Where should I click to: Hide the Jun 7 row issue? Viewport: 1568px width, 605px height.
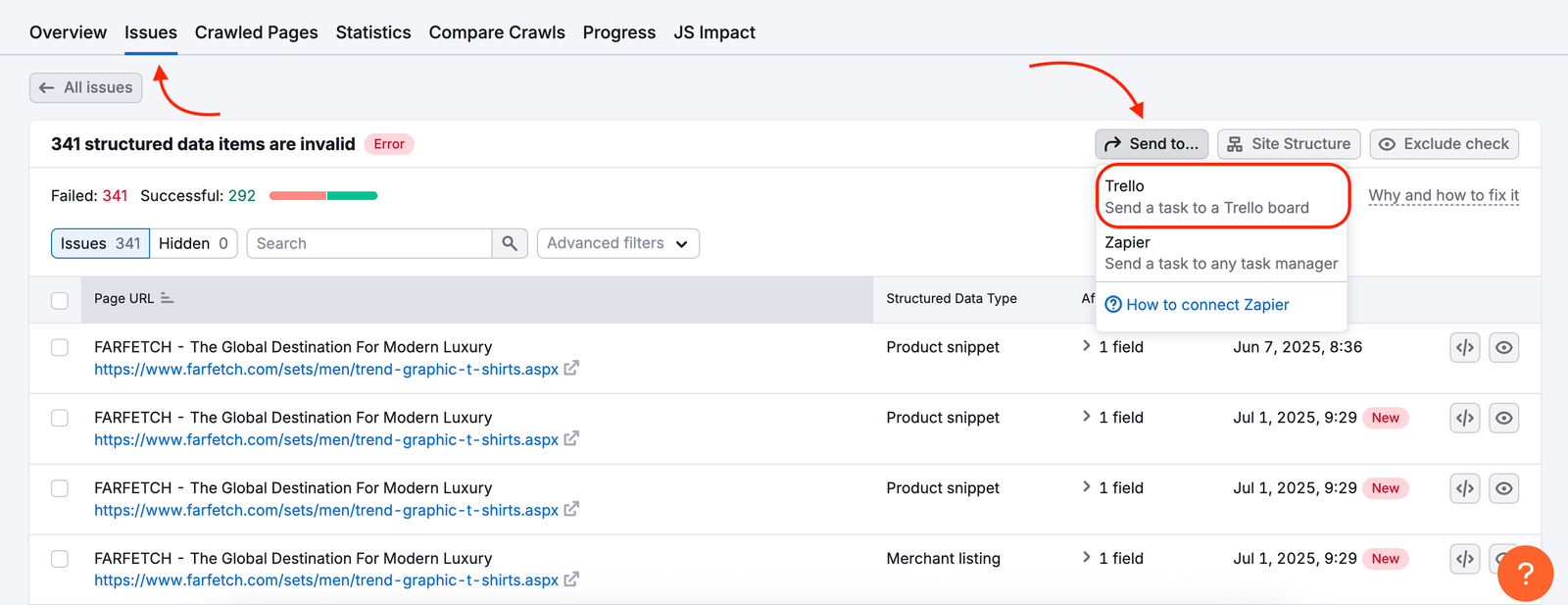tap(1504, 347)
